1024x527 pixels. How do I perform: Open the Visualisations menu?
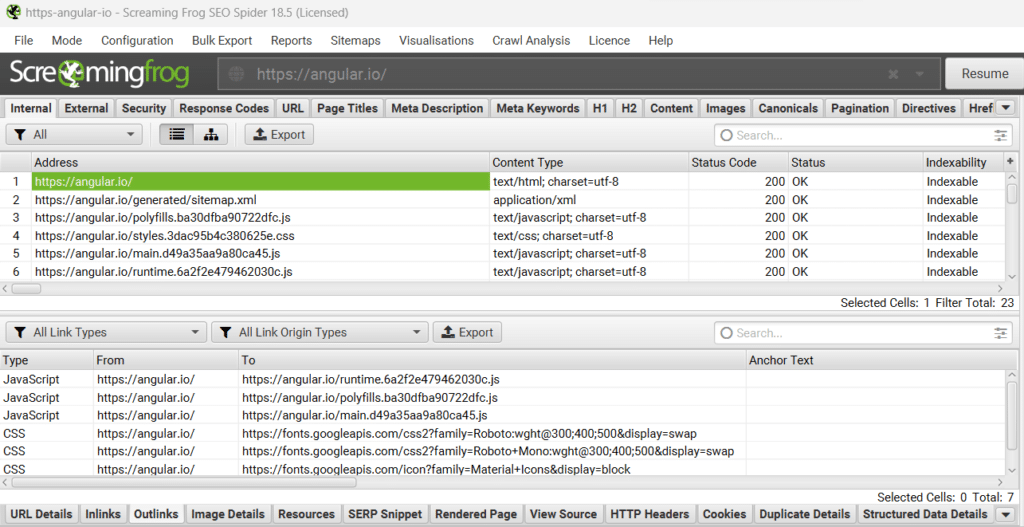[436, 40]
